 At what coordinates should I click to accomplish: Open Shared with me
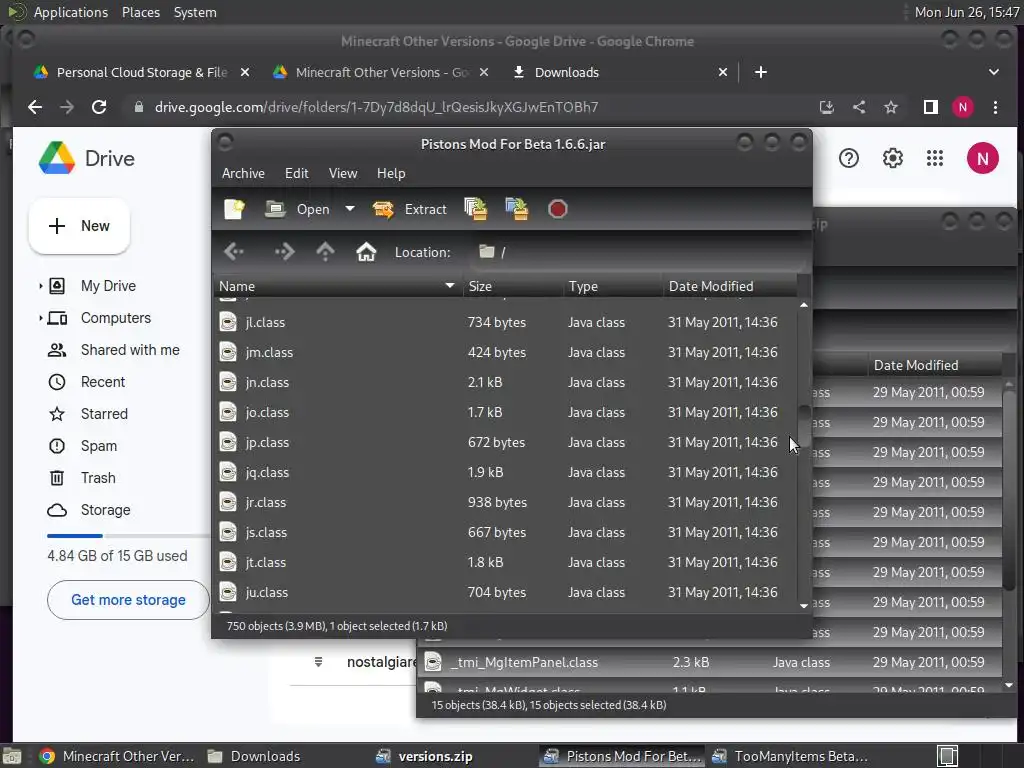coord(130,350)
